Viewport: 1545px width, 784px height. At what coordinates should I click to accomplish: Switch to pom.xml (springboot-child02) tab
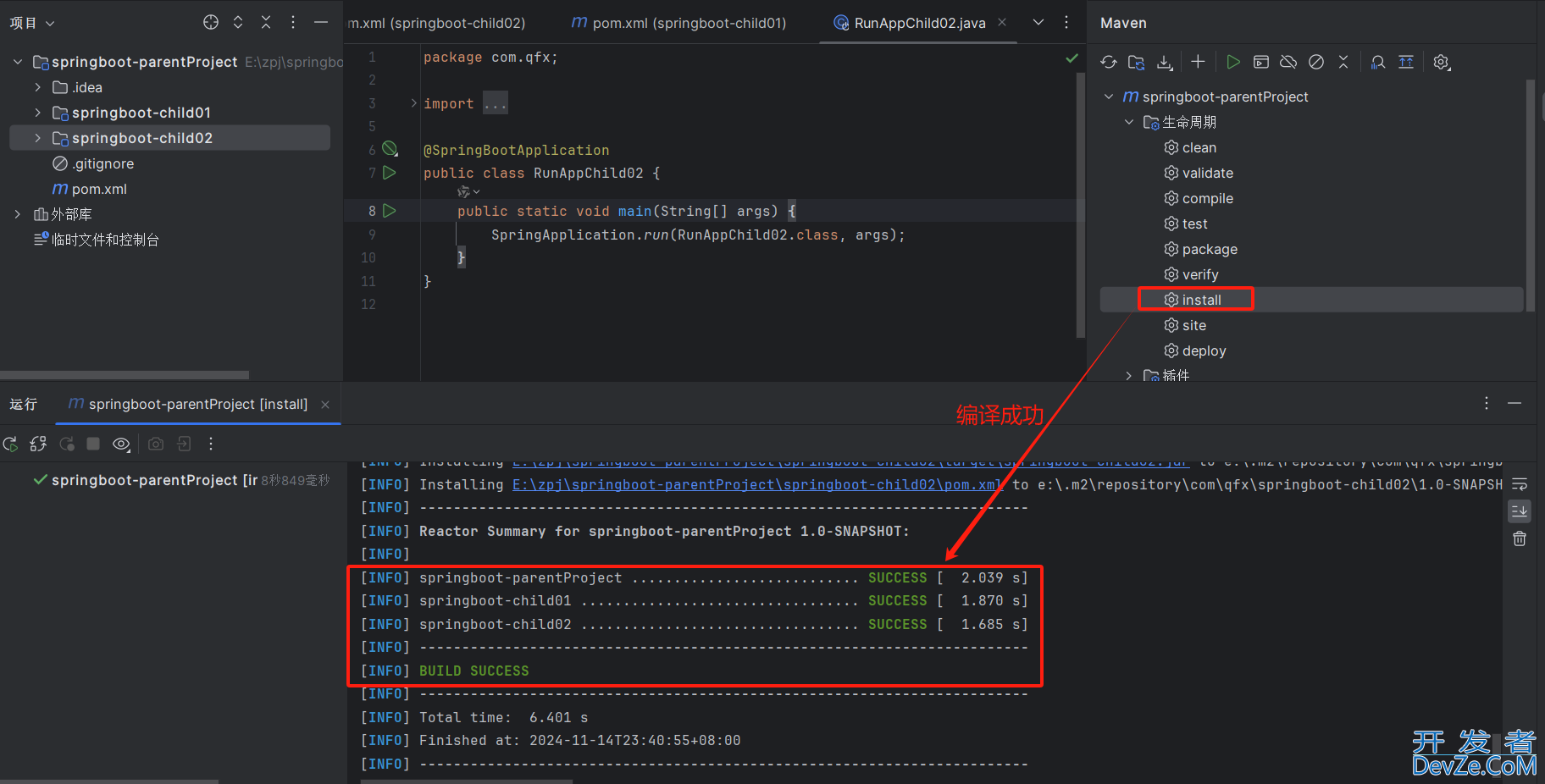tap(436, 23)
